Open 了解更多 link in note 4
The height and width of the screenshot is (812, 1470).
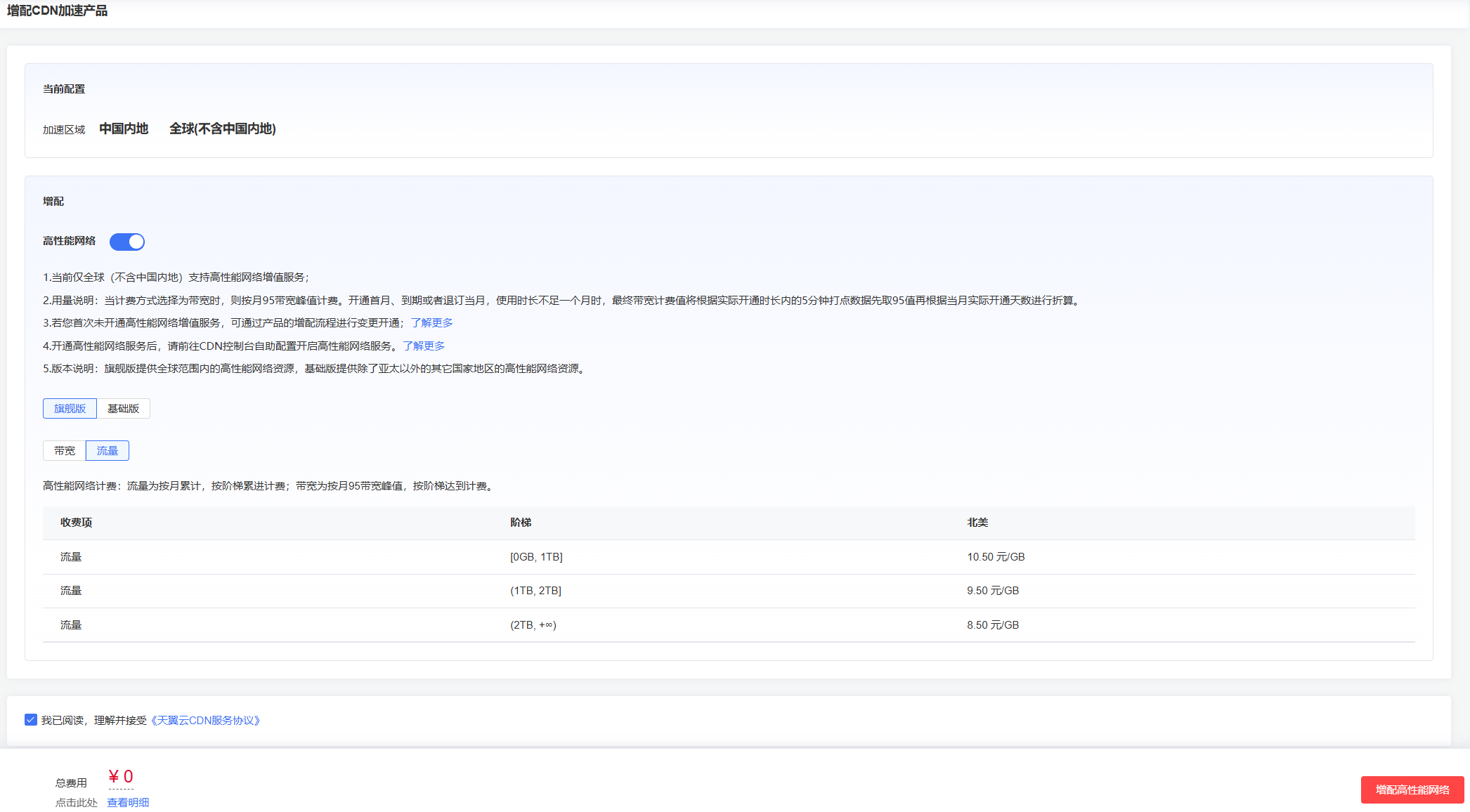pos(424,346)
